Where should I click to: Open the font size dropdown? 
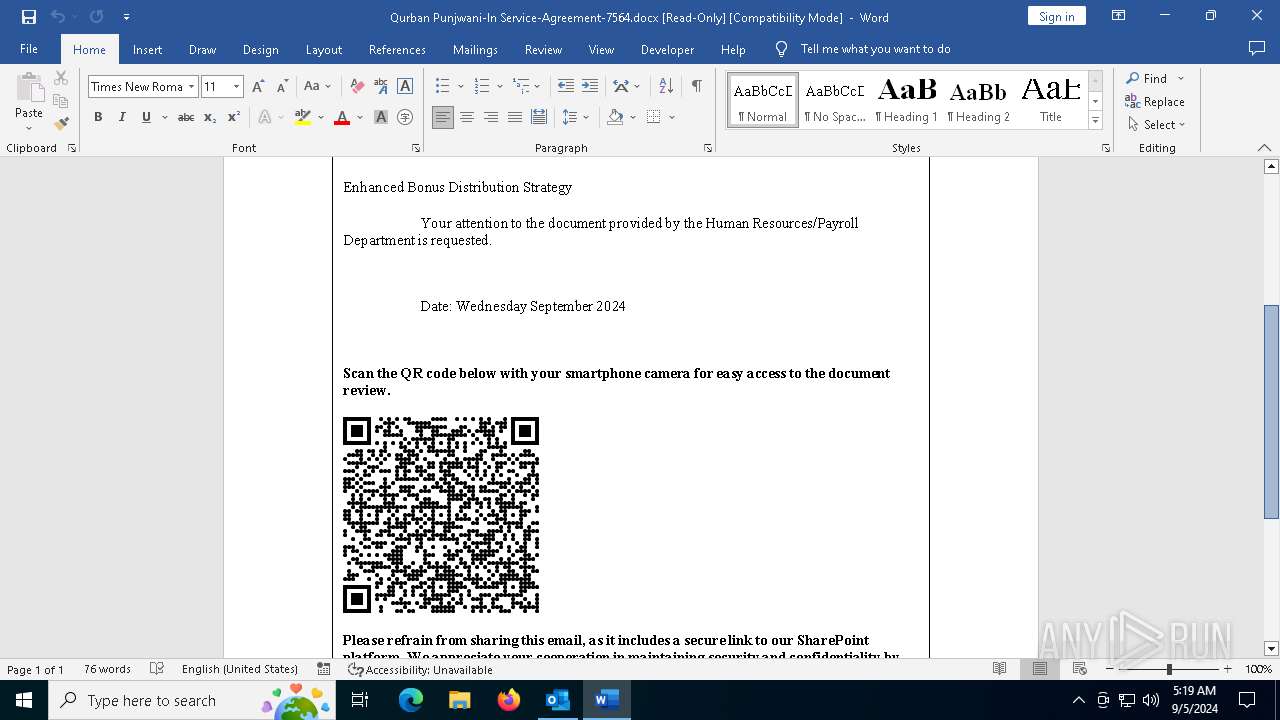coord(237,87)
